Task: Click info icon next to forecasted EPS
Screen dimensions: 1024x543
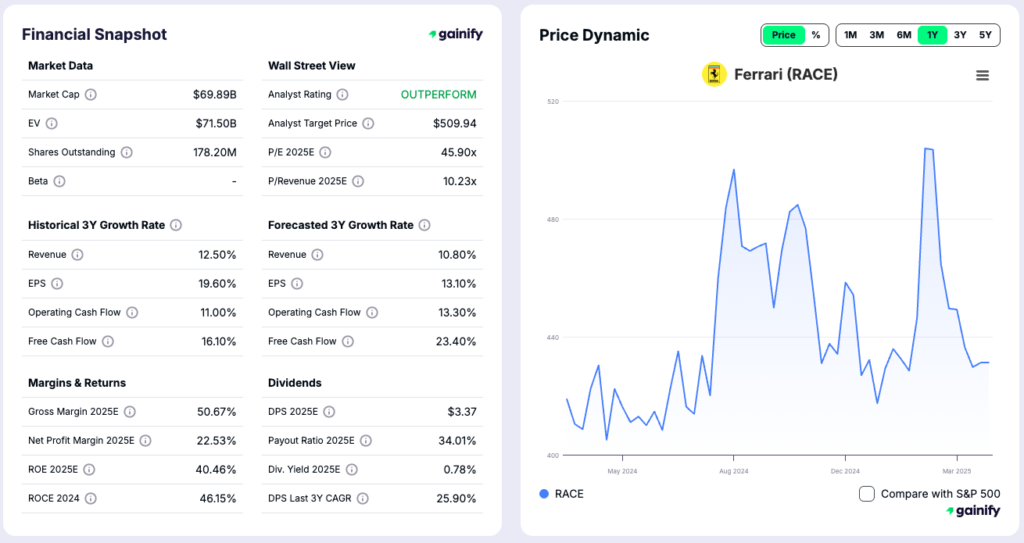Action: [297, 284]
